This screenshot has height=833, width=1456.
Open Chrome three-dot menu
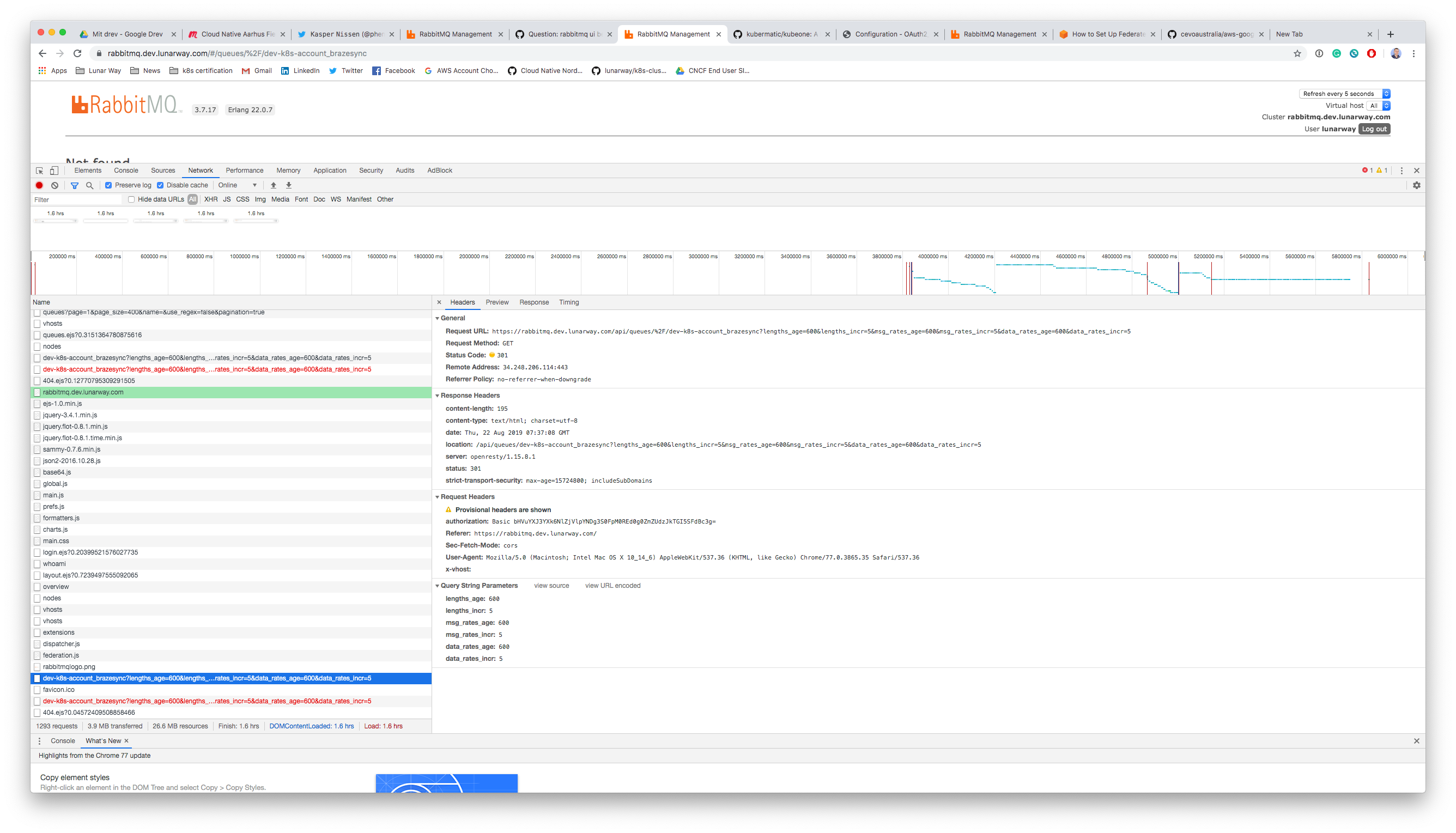[1413, 53]
